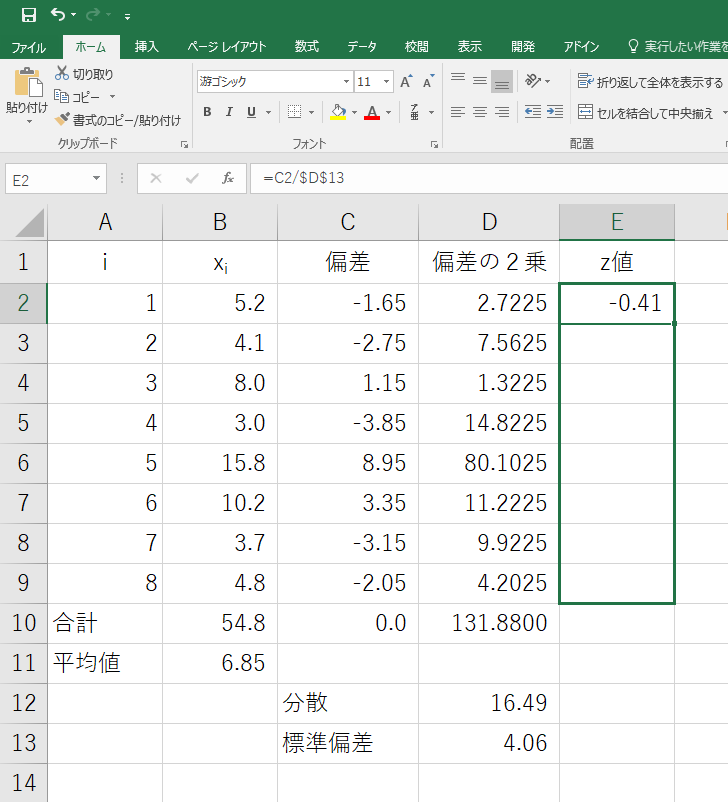The image size is (728, 802).
Task: Open the ページ レイアウト tab
Action: pos(227,47)
